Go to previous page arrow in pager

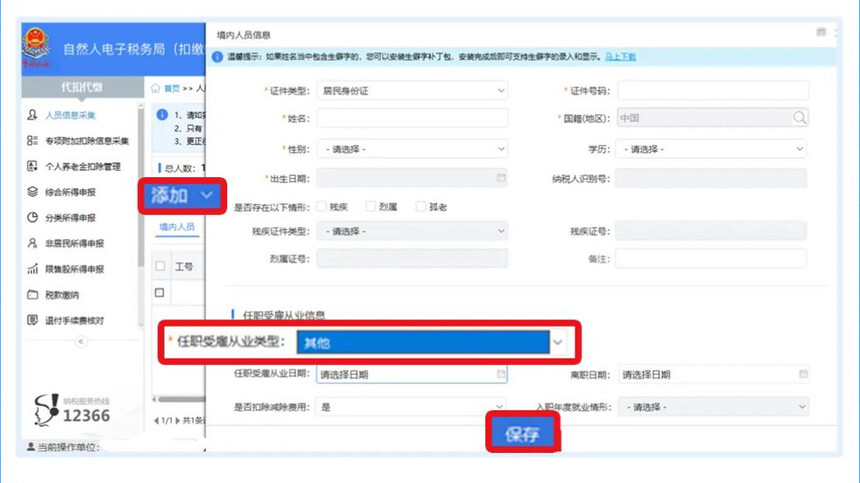pos(156,421)
